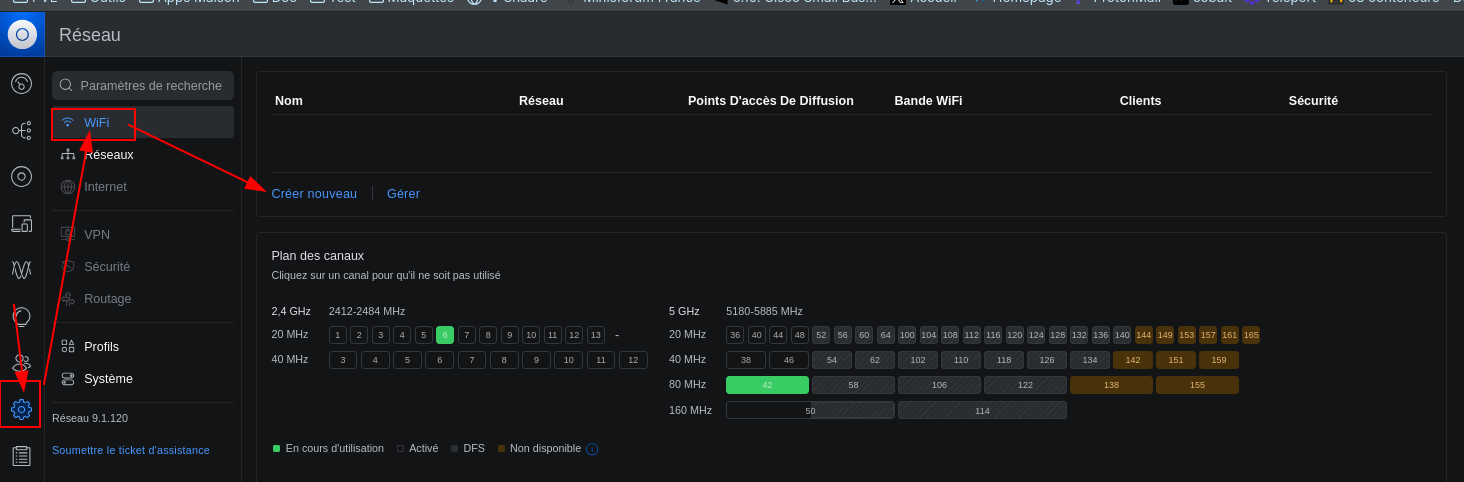The image size is (1464, 482).
Task: Toggle 5 GHz 40 MHz channel 38
Action: 746,360
